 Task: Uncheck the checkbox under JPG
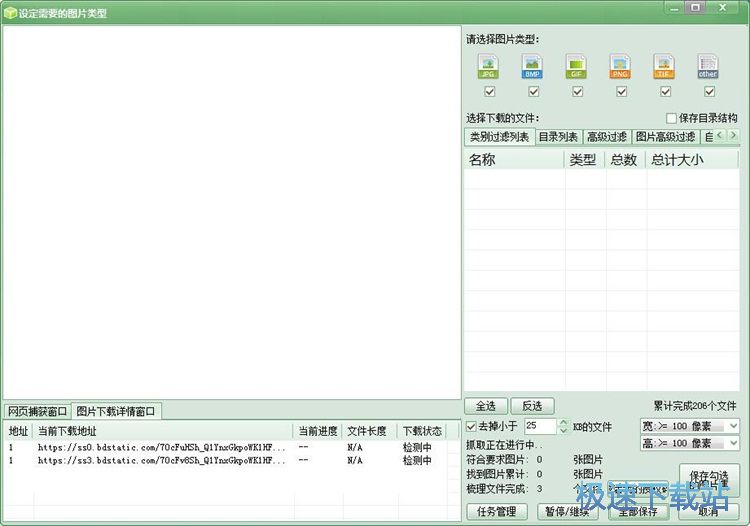(489, 92)
